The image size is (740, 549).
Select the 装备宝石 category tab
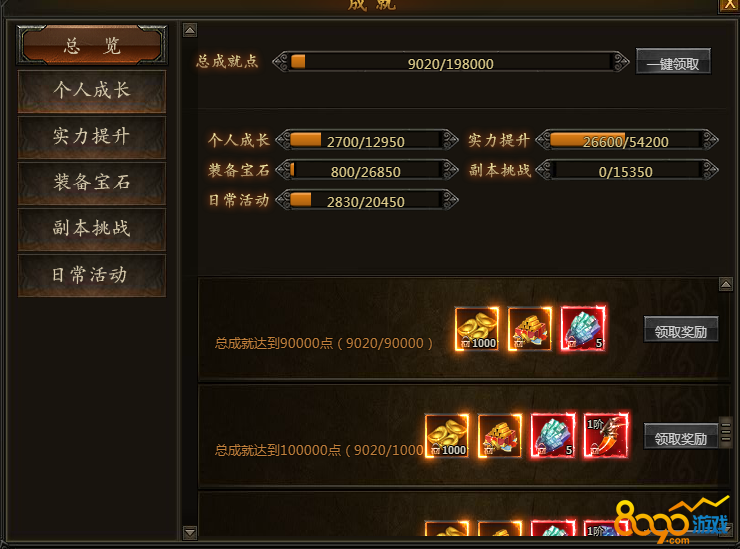click(x=92, y=183)
